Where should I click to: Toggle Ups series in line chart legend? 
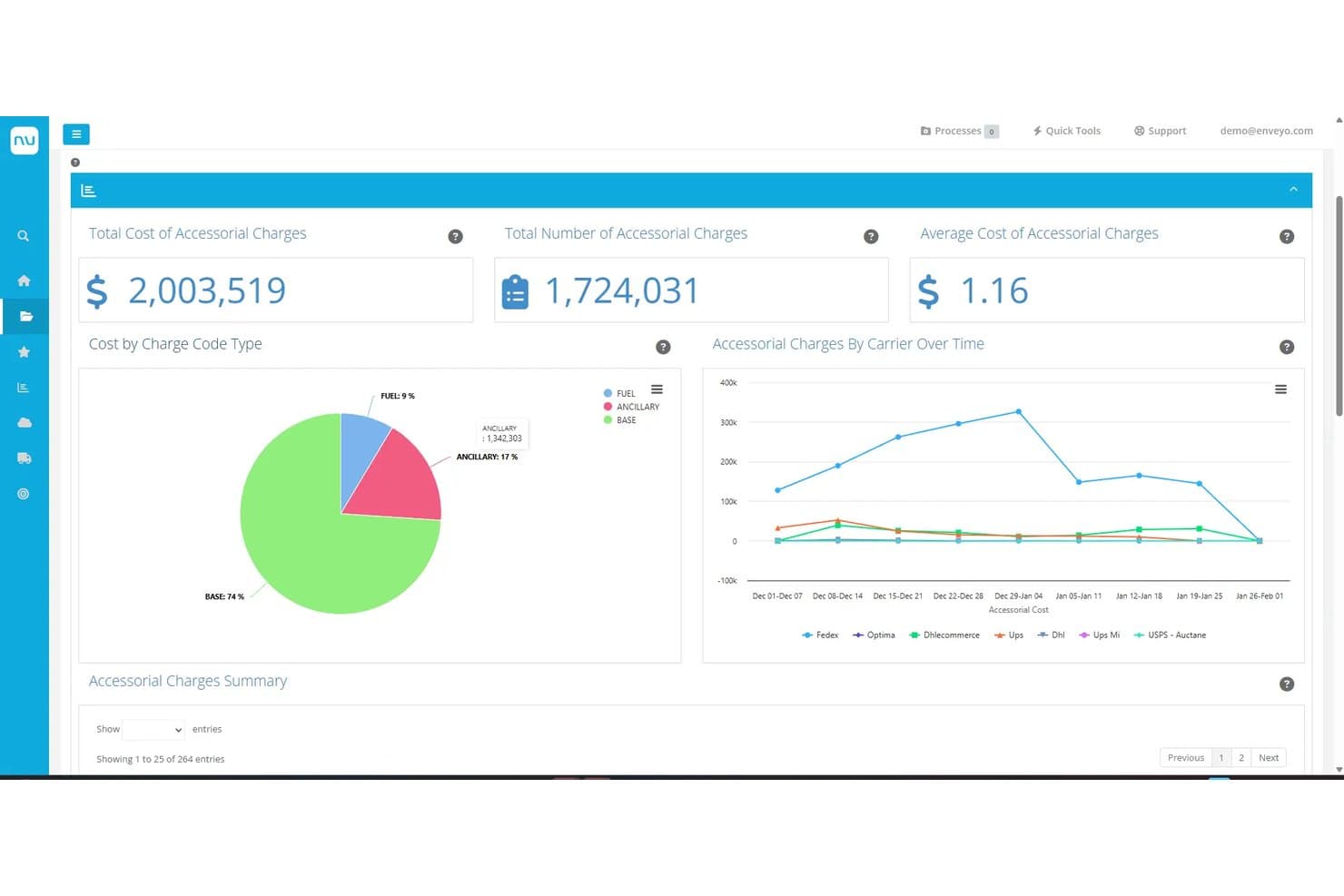(1009, 635)
